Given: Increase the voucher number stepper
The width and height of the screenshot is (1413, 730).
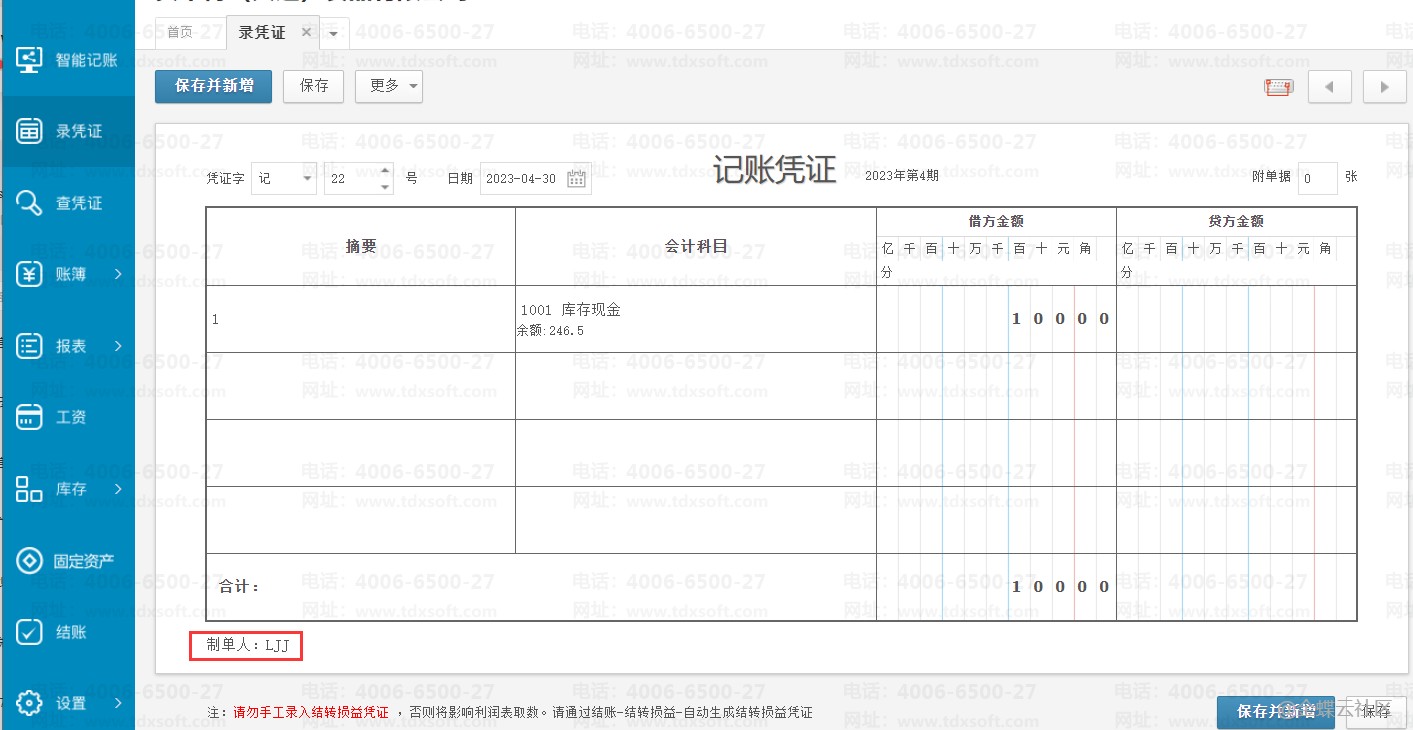Looking at the screenshot, I should (386, 172).
